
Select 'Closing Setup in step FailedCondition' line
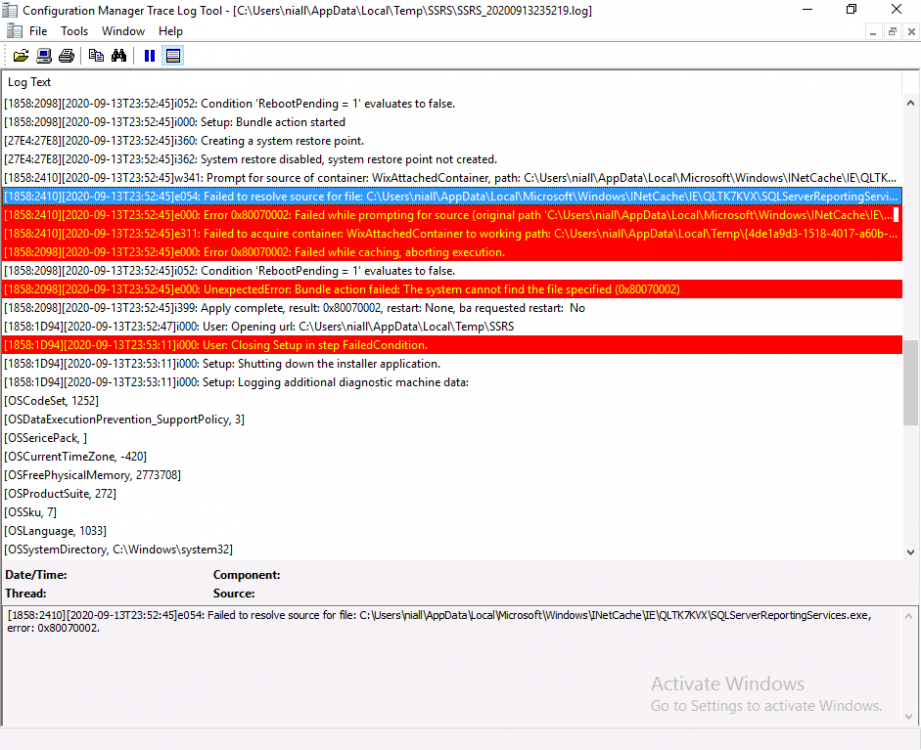(452, 345)
